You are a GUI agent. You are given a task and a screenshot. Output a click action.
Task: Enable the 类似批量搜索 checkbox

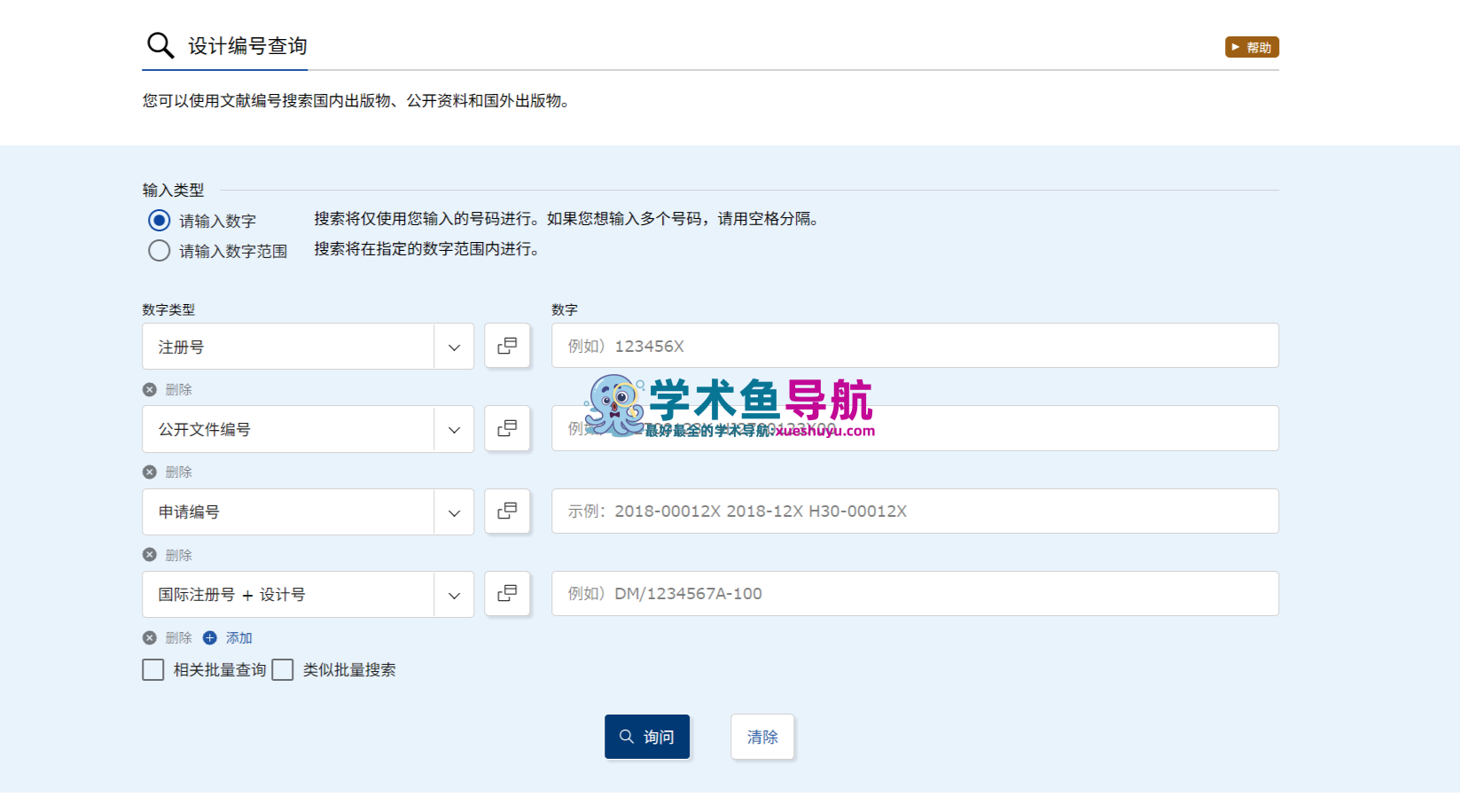[x=283, y=669]
